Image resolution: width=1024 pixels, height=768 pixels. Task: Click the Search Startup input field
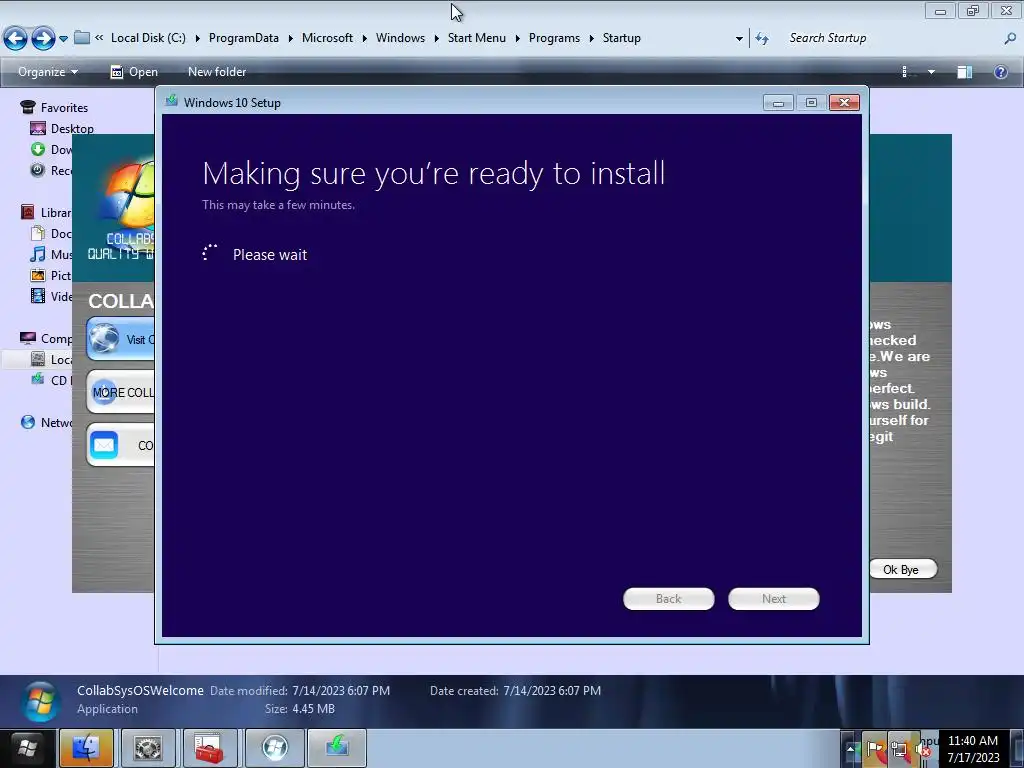891,38
